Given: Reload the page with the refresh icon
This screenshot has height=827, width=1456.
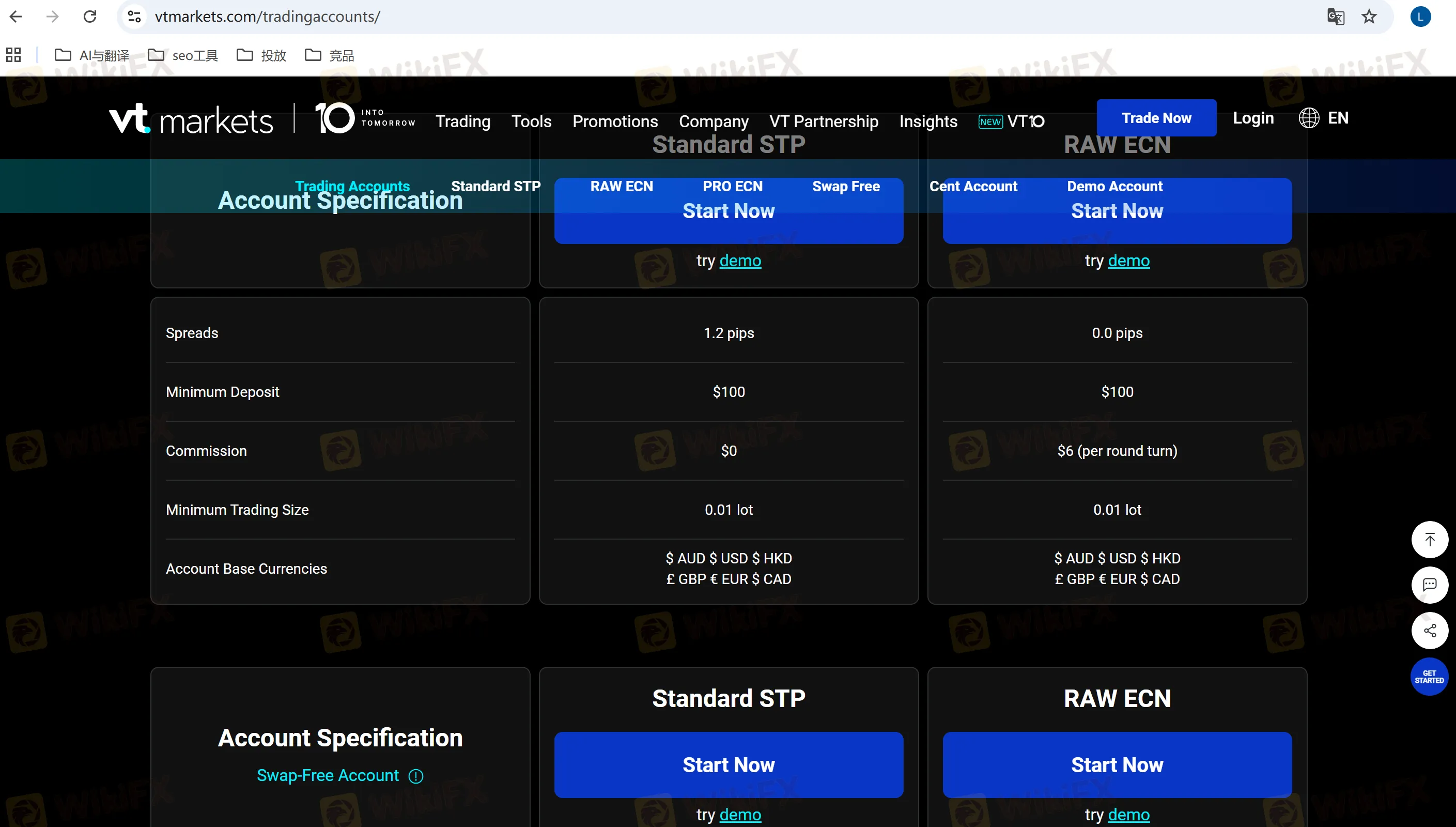Looking at the screenshot, I should [x=90, y=17].
